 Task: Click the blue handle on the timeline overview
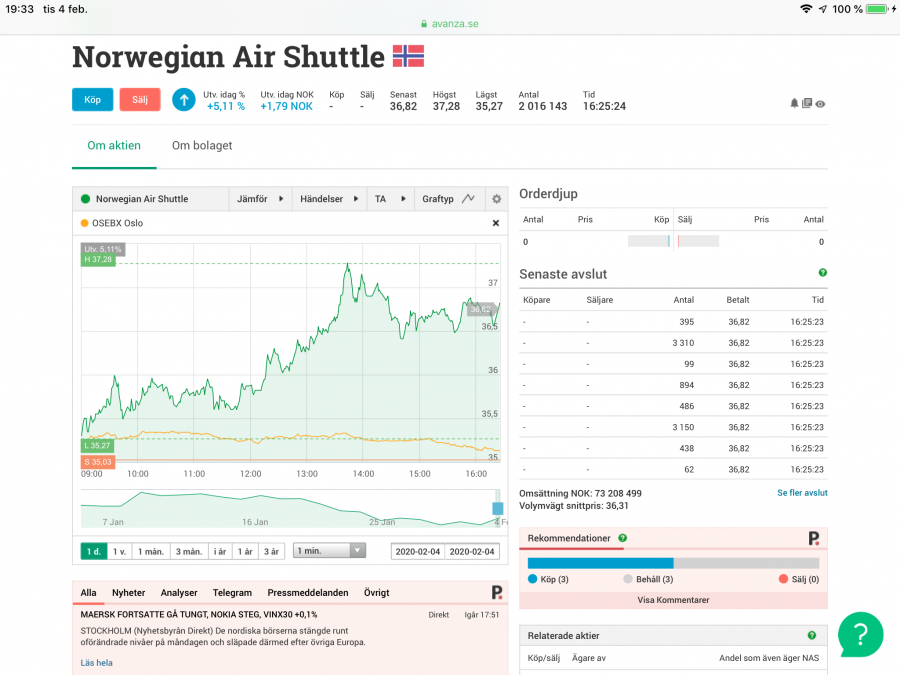[x=498, y=508]
